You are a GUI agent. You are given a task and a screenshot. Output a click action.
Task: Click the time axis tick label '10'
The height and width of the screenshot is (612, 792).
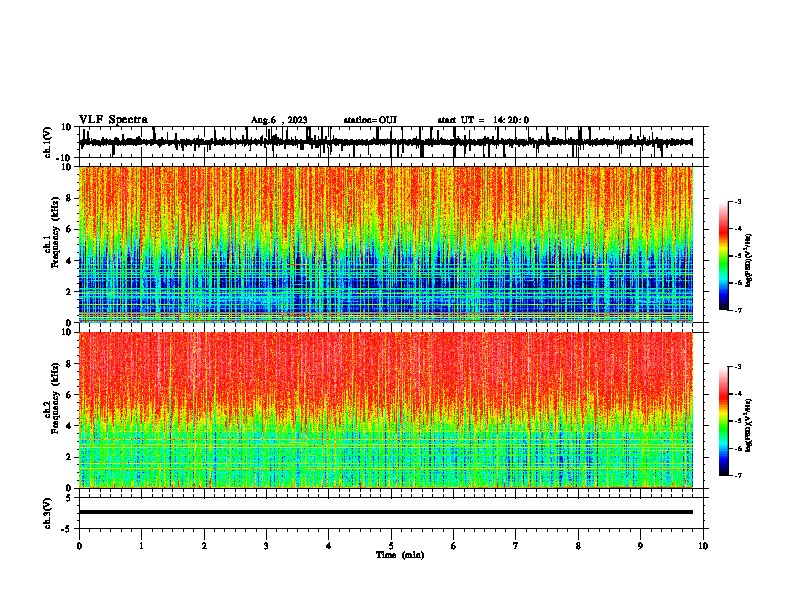click(703, 546)
